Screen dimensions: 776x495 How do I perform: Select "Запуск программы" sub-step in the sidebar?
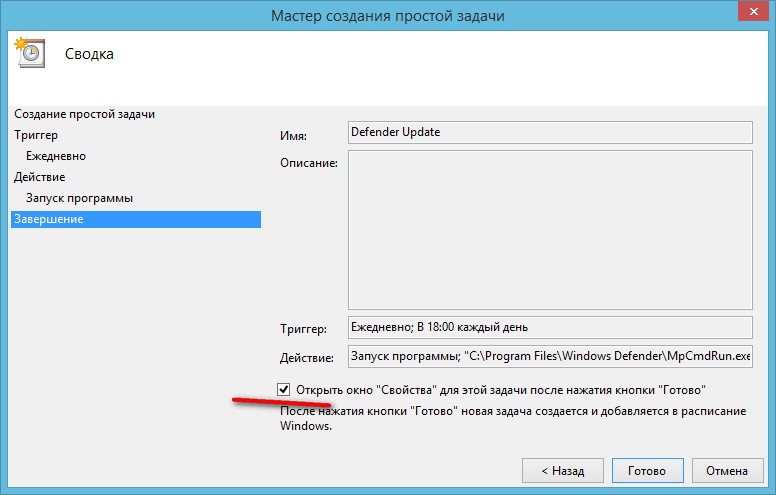pyautogui.click(x=79, y=198)
